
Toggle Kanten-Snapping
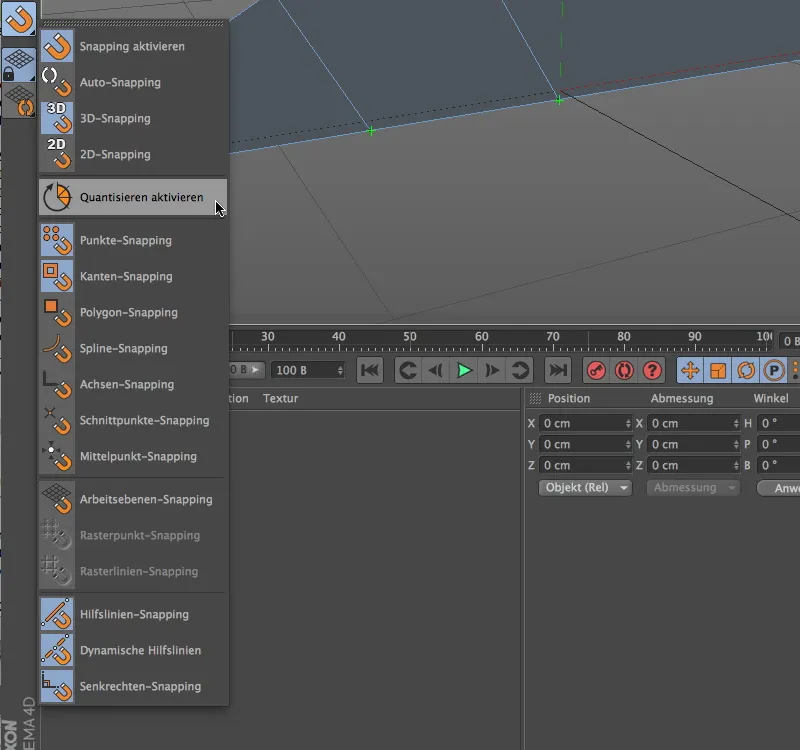(x=133, y=277)
